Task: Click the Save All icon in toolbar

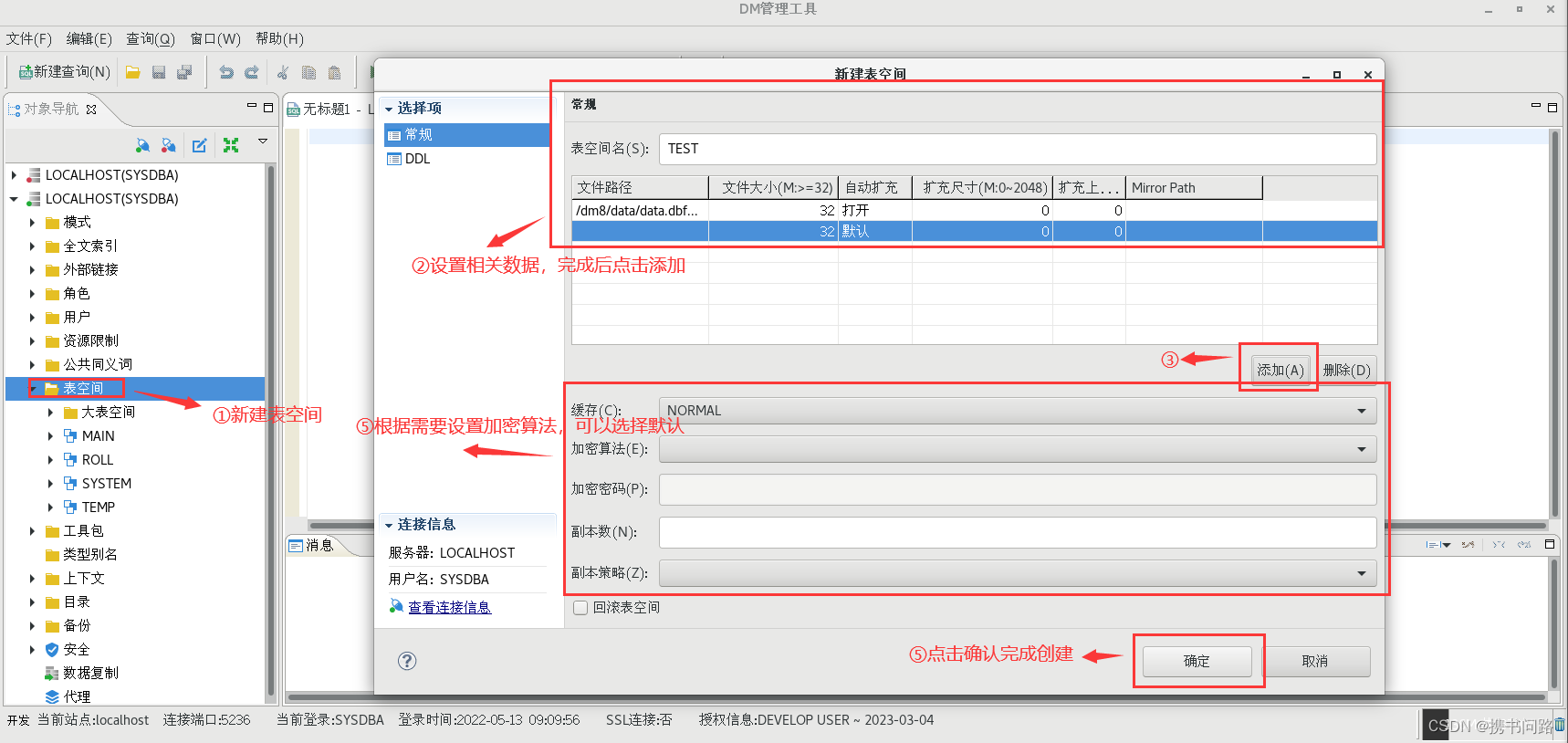Action: [184, 72]
